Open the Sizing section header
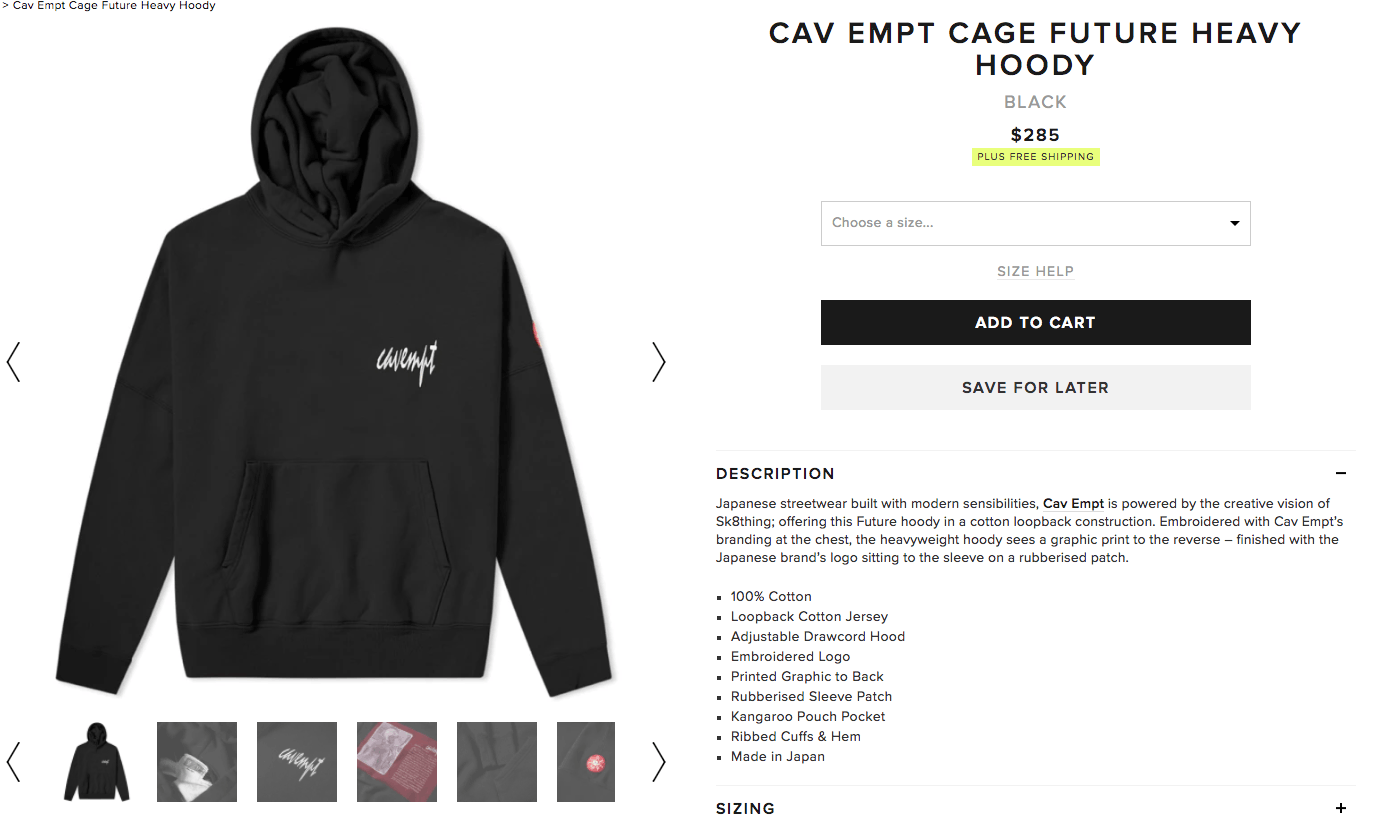 coord(1035,806)
